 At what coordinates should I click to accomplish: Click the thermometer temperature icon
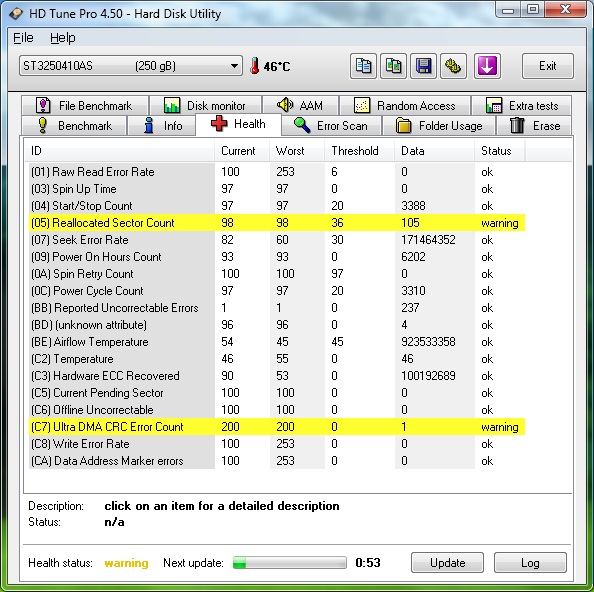(255, 66)
